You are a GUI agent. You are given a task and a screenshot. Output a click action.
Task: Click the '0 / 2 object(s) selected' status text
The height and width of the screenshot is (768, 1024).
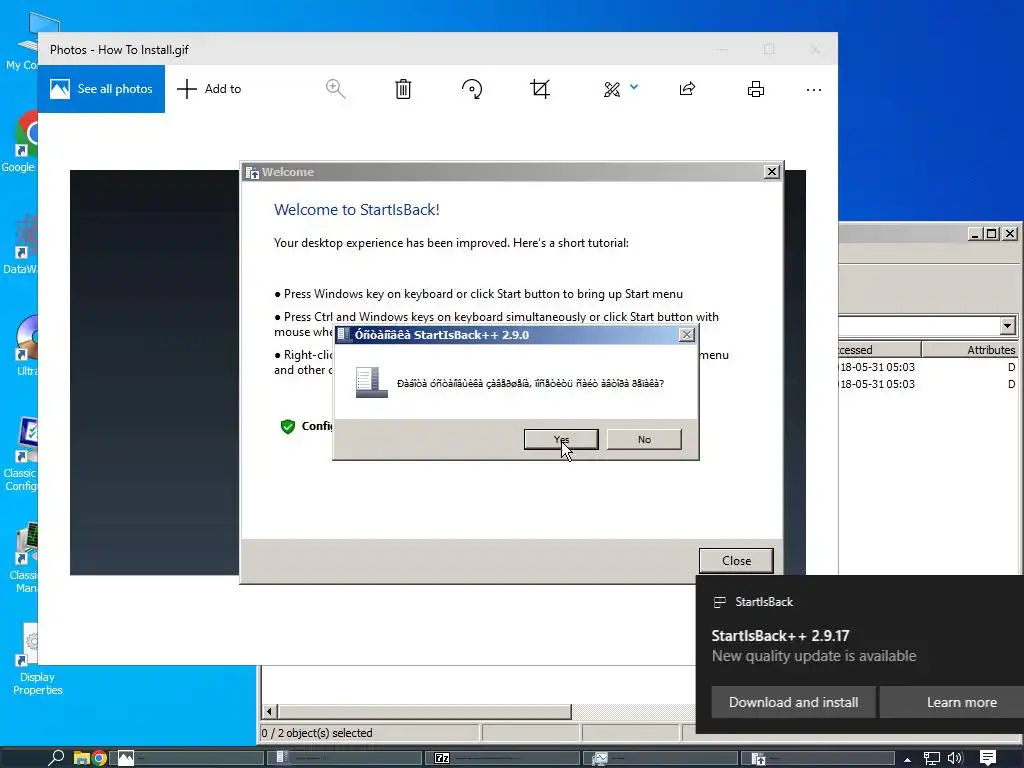click(x=317, y=733)
